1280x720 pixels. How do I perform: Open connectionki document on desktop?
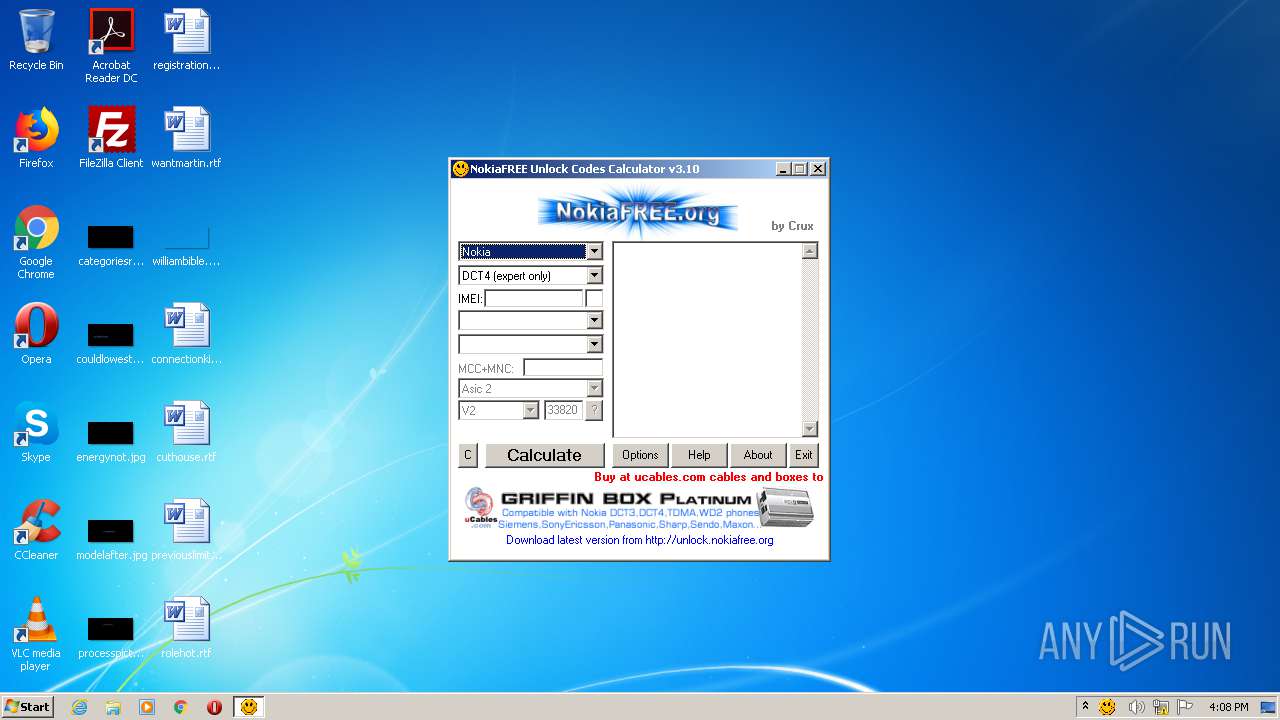(x=186, y=334)
